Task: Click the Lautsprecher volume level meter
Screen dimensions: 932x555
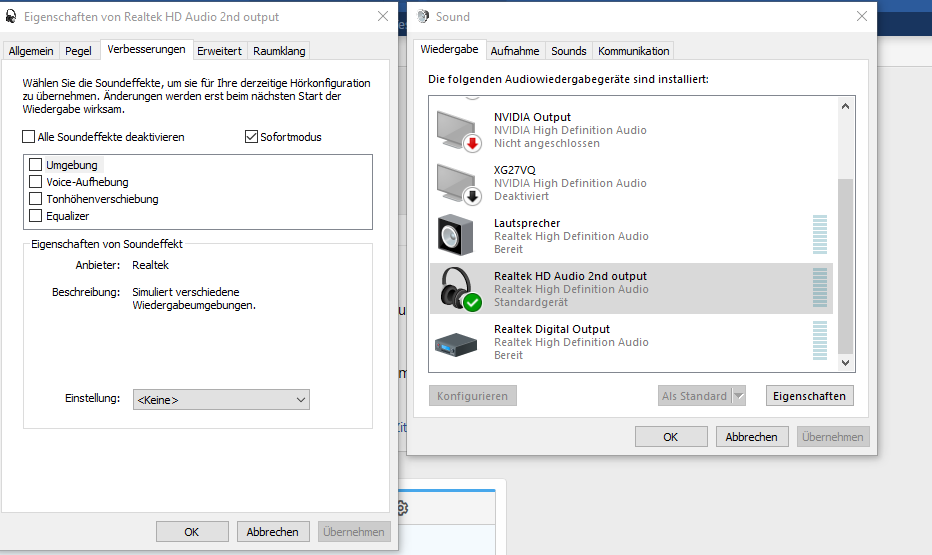Action: (x=820, y=235)
